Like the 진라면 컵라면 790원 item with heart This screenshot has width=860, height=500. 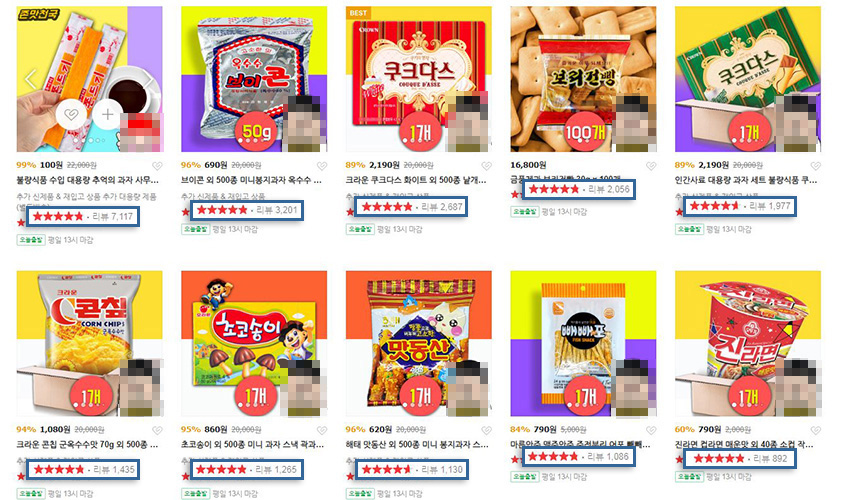(x=816, y=430)
